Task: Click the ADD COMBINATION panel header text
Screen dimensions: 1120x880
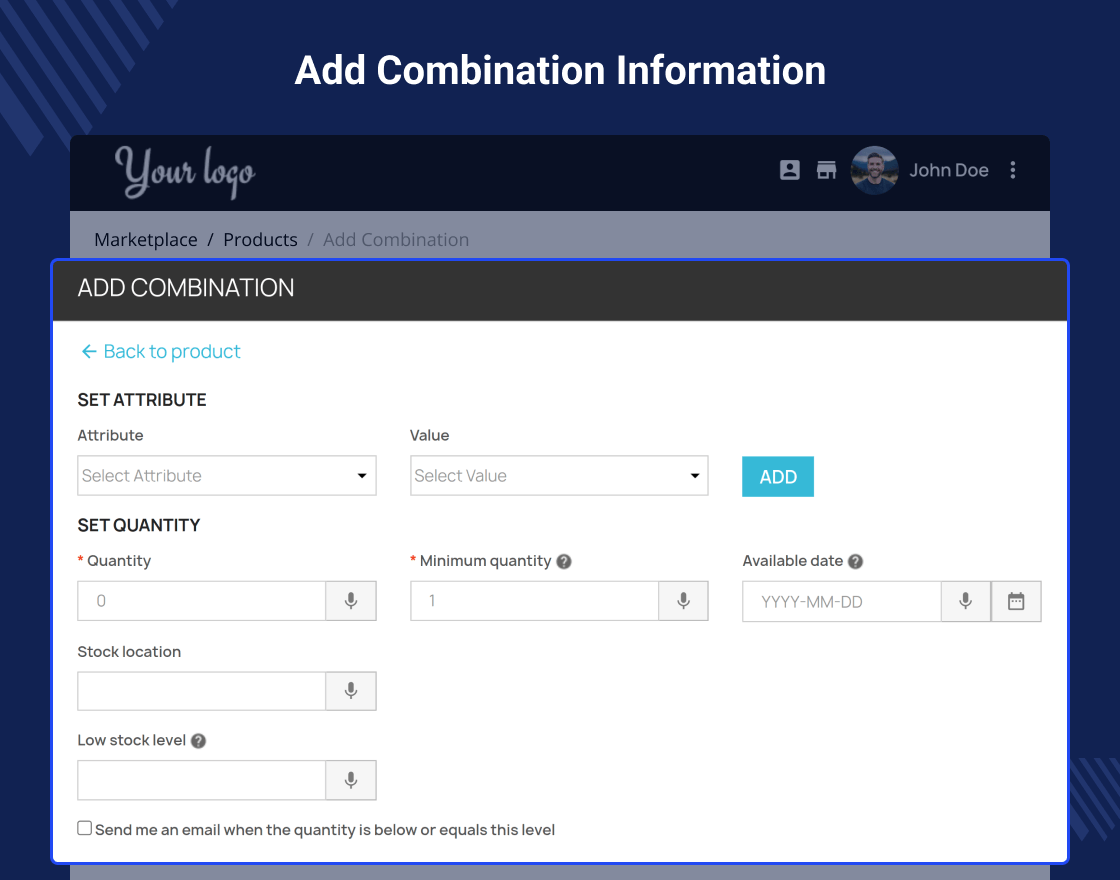Action: (186, 288)
